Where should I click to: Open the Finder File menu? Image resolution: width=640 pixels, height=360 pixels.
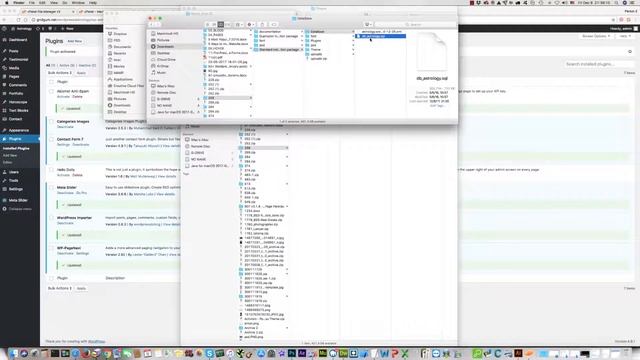tap(31, 3)
